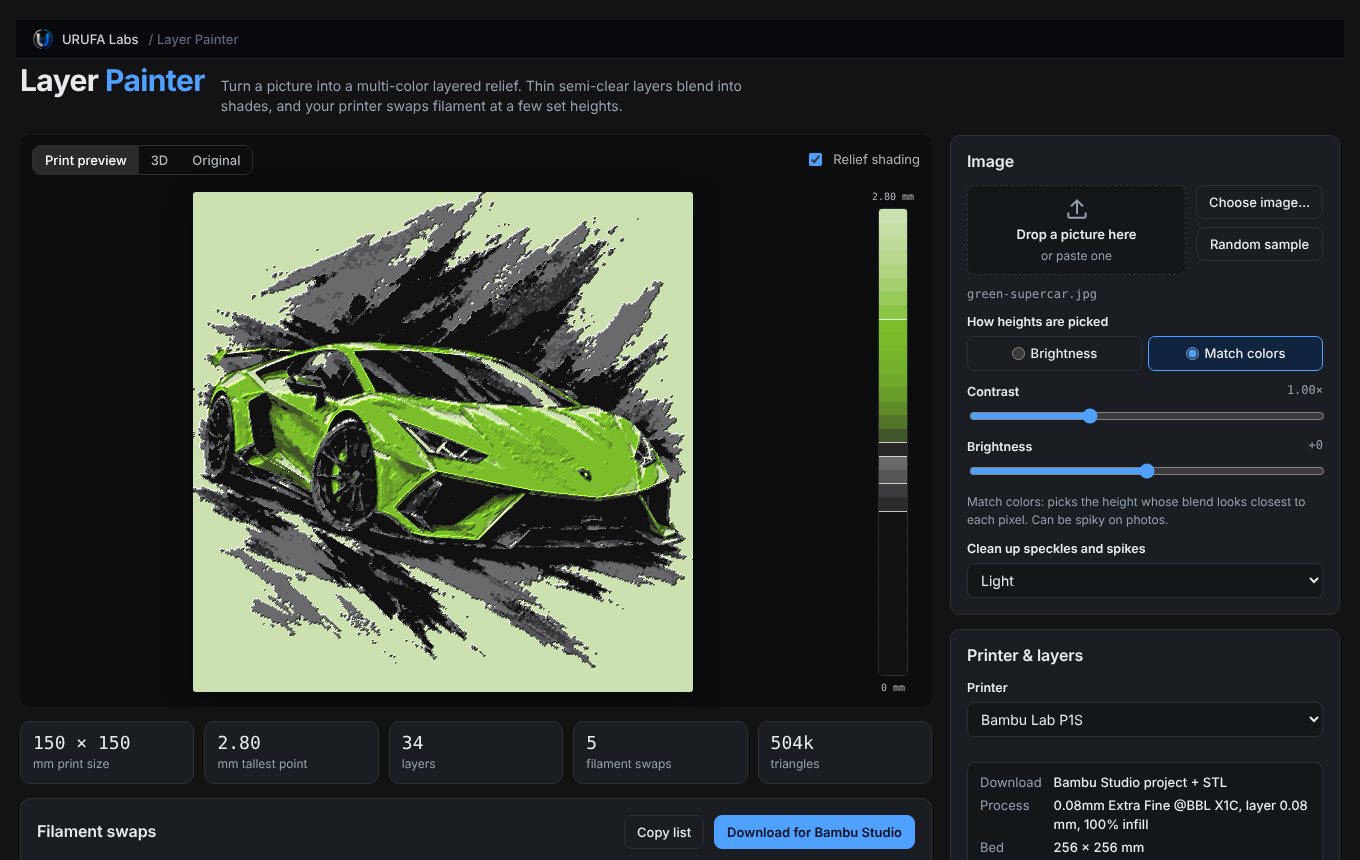Click the upload arrow icon in drop zone
The image size is (1360, 860).
coord(1076,209)
